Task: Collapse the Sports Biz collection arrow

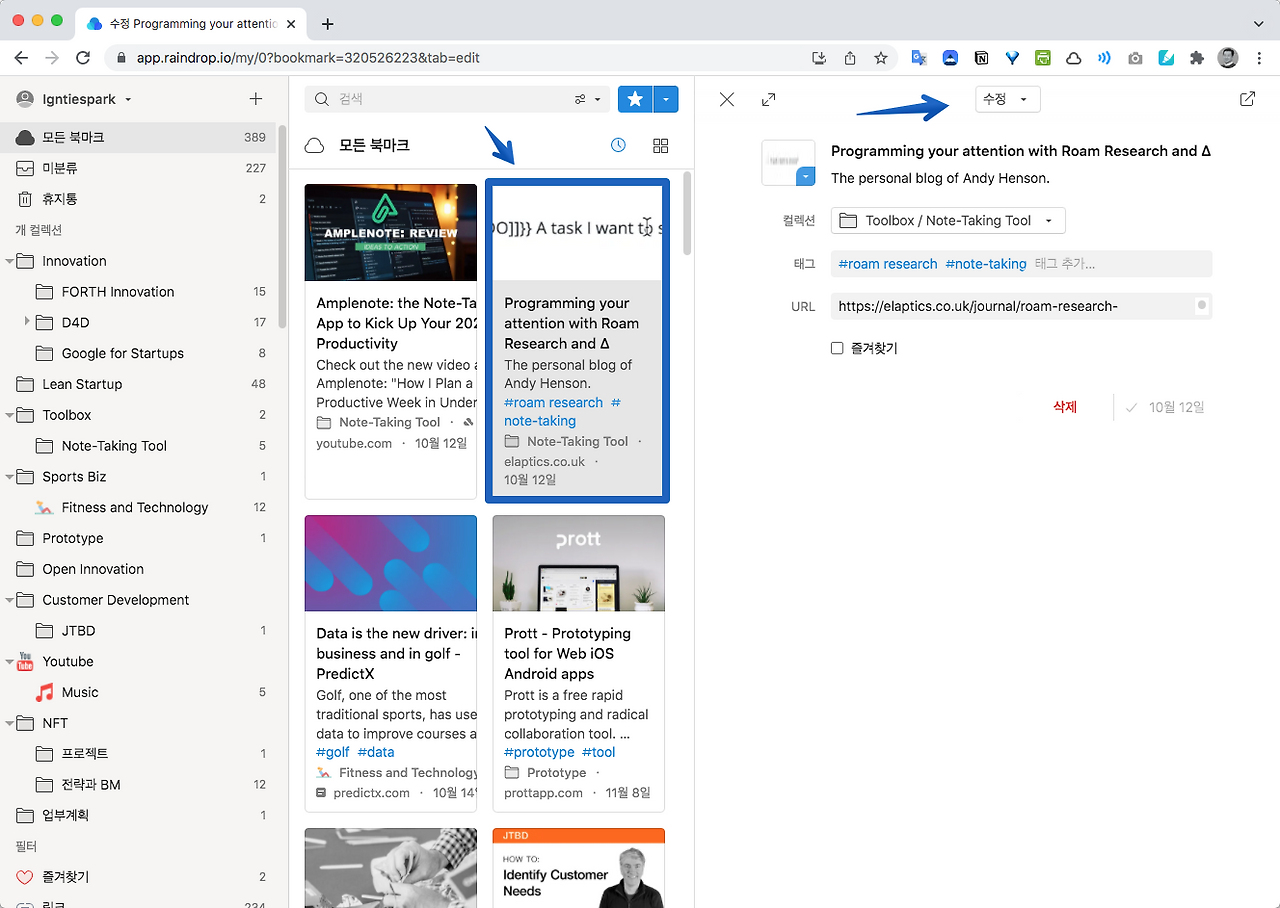Action: point(10,477)
